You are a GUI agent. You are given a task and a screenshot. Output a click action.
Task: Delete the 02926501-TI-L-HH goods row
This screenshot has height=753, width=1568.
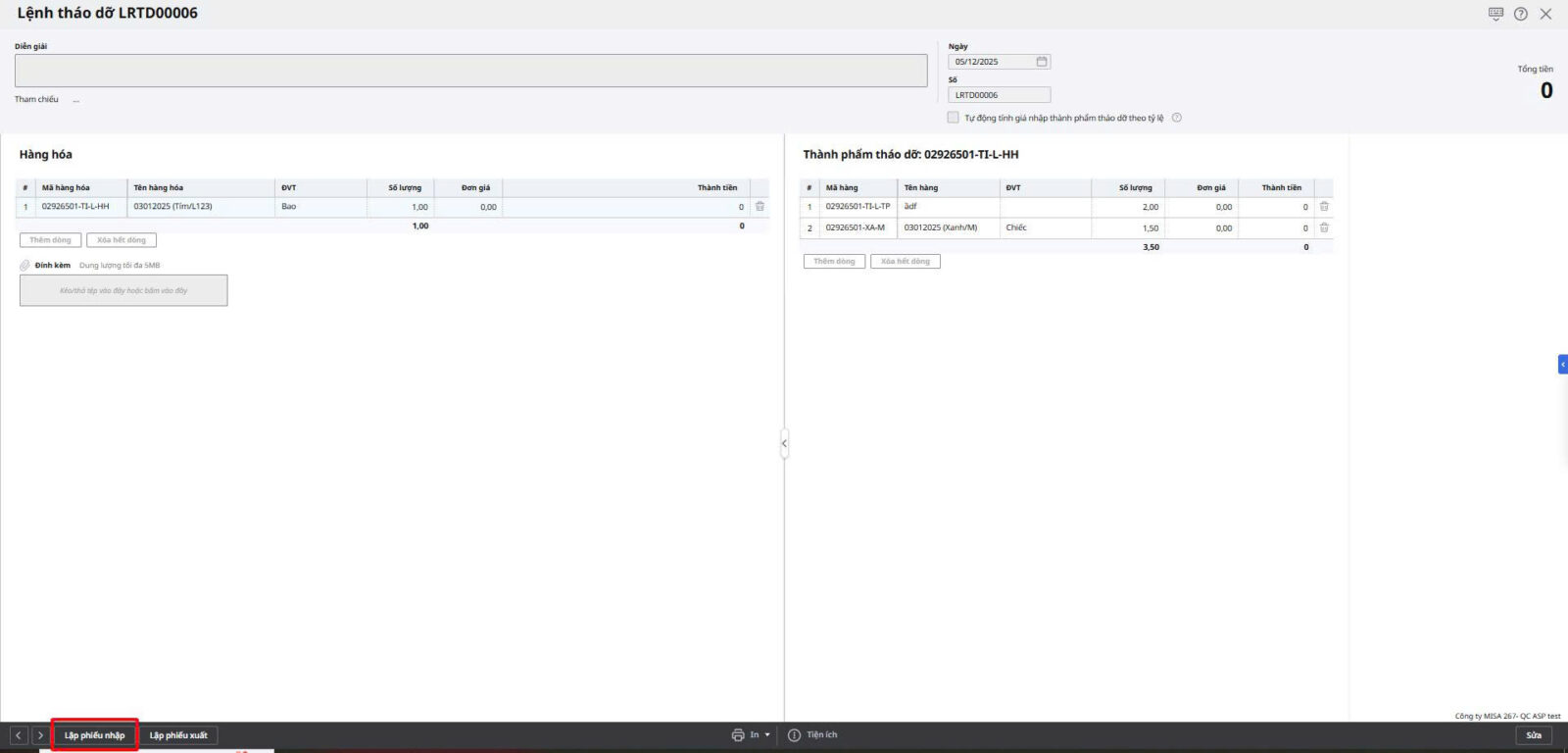[x=759, y=207]
